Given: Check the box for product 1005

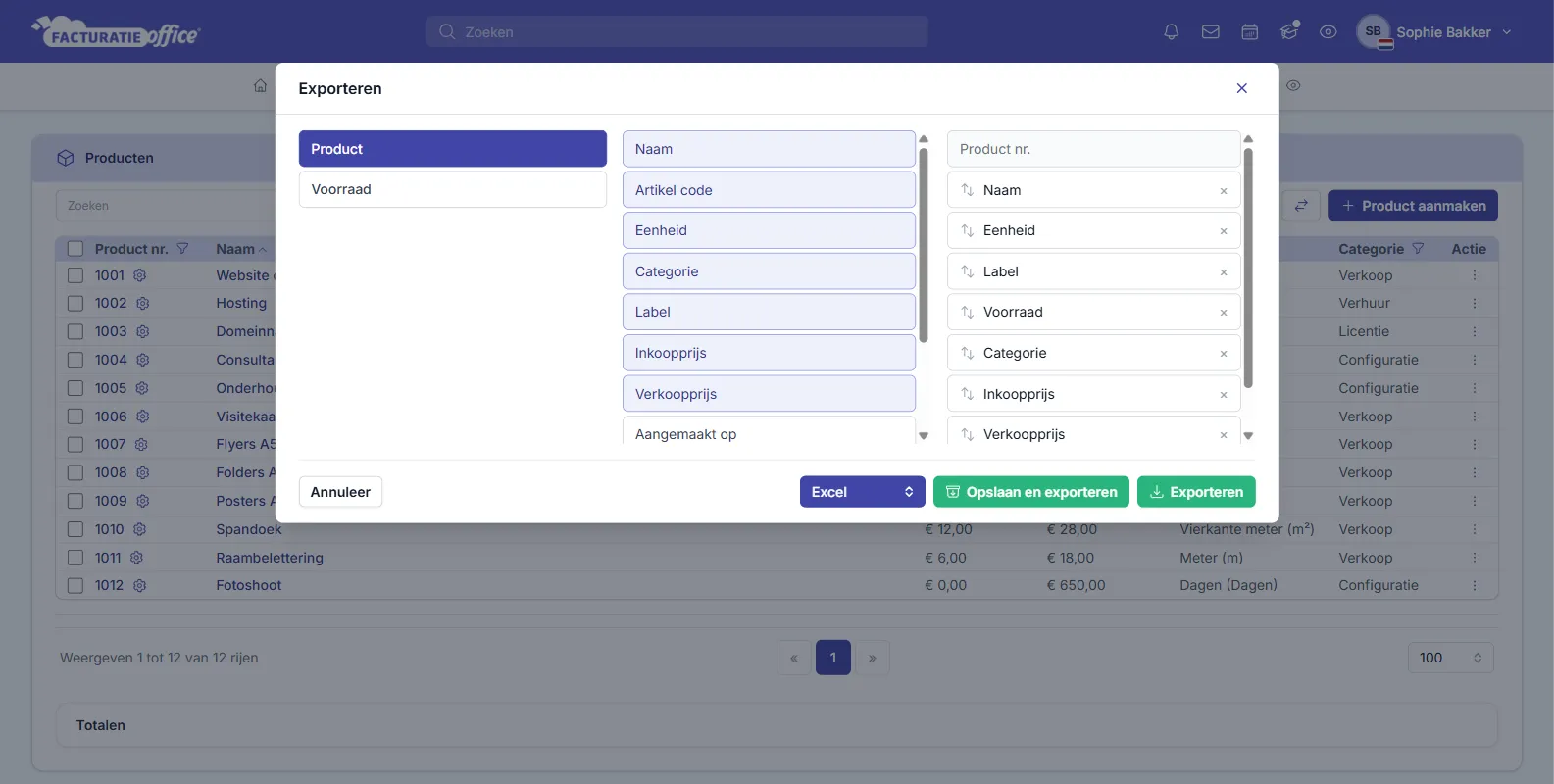Looking at the screenshot, I should click(75, 388).
